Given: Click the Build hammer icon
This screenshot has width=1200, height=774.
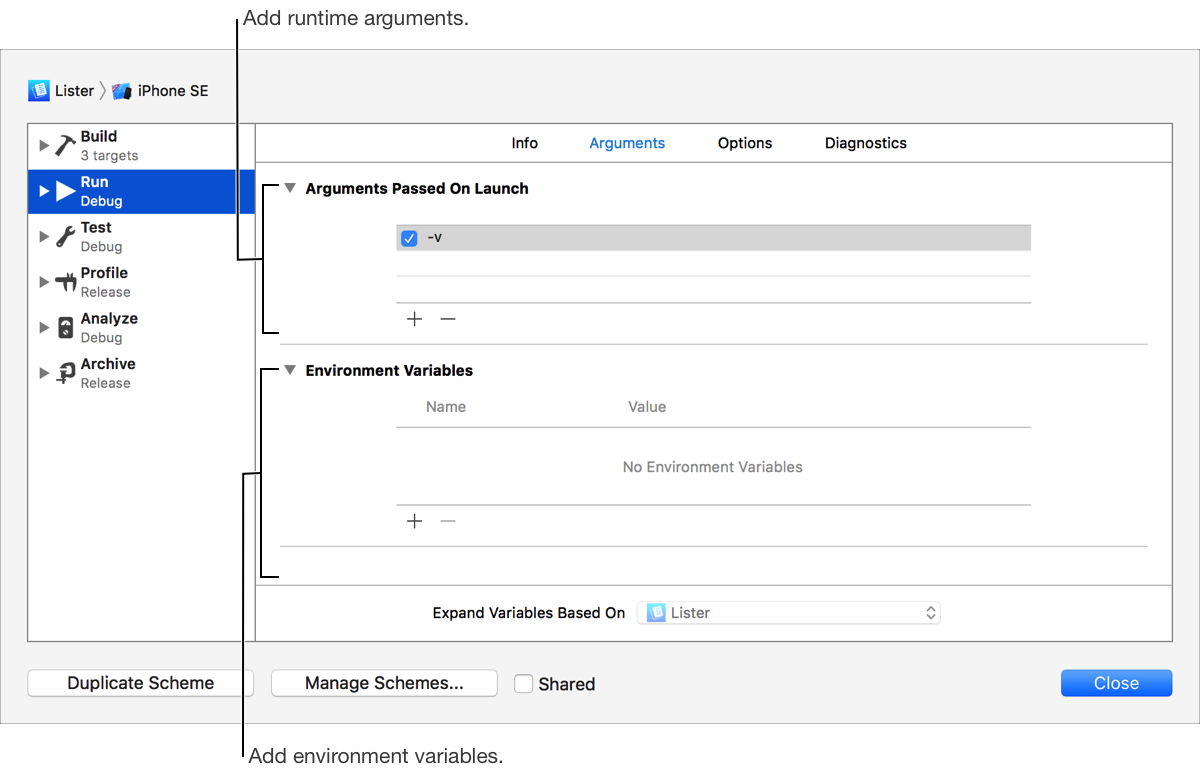Looking at the screenshot, I should 66,145.
